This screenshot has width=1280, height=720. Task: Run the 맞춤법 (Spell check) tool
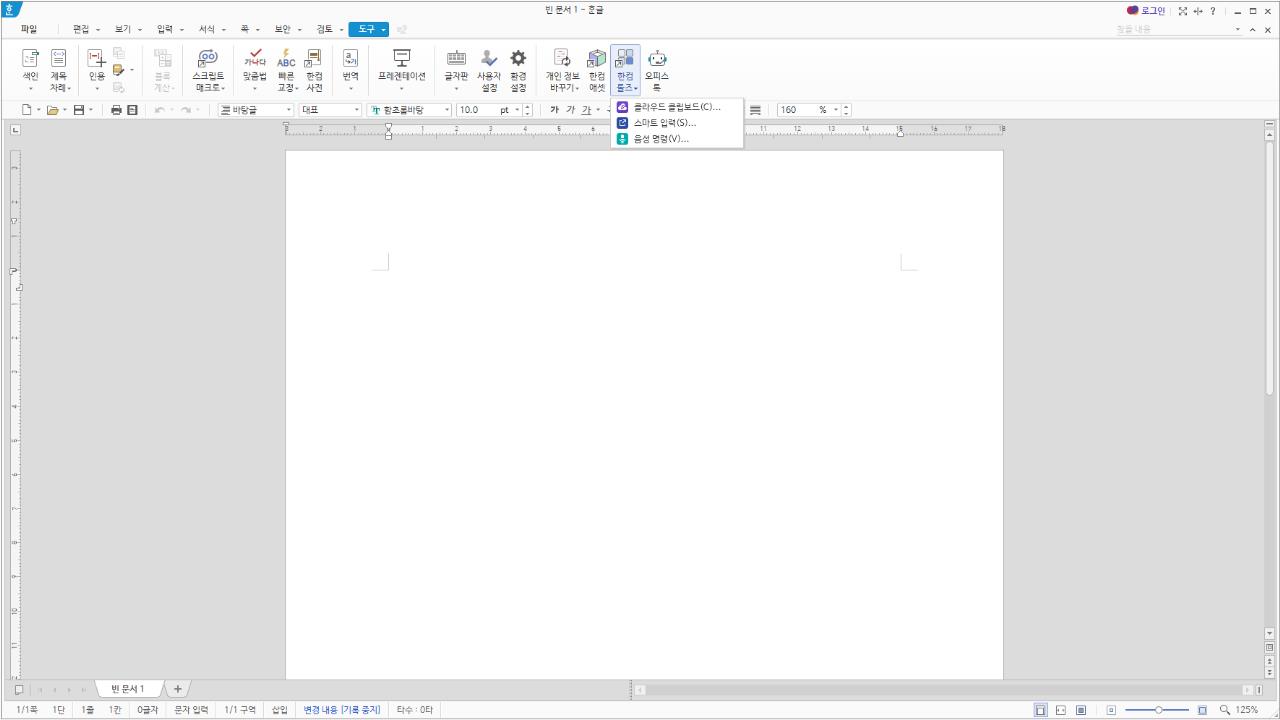pyautogui.click(x=254, y=70)
